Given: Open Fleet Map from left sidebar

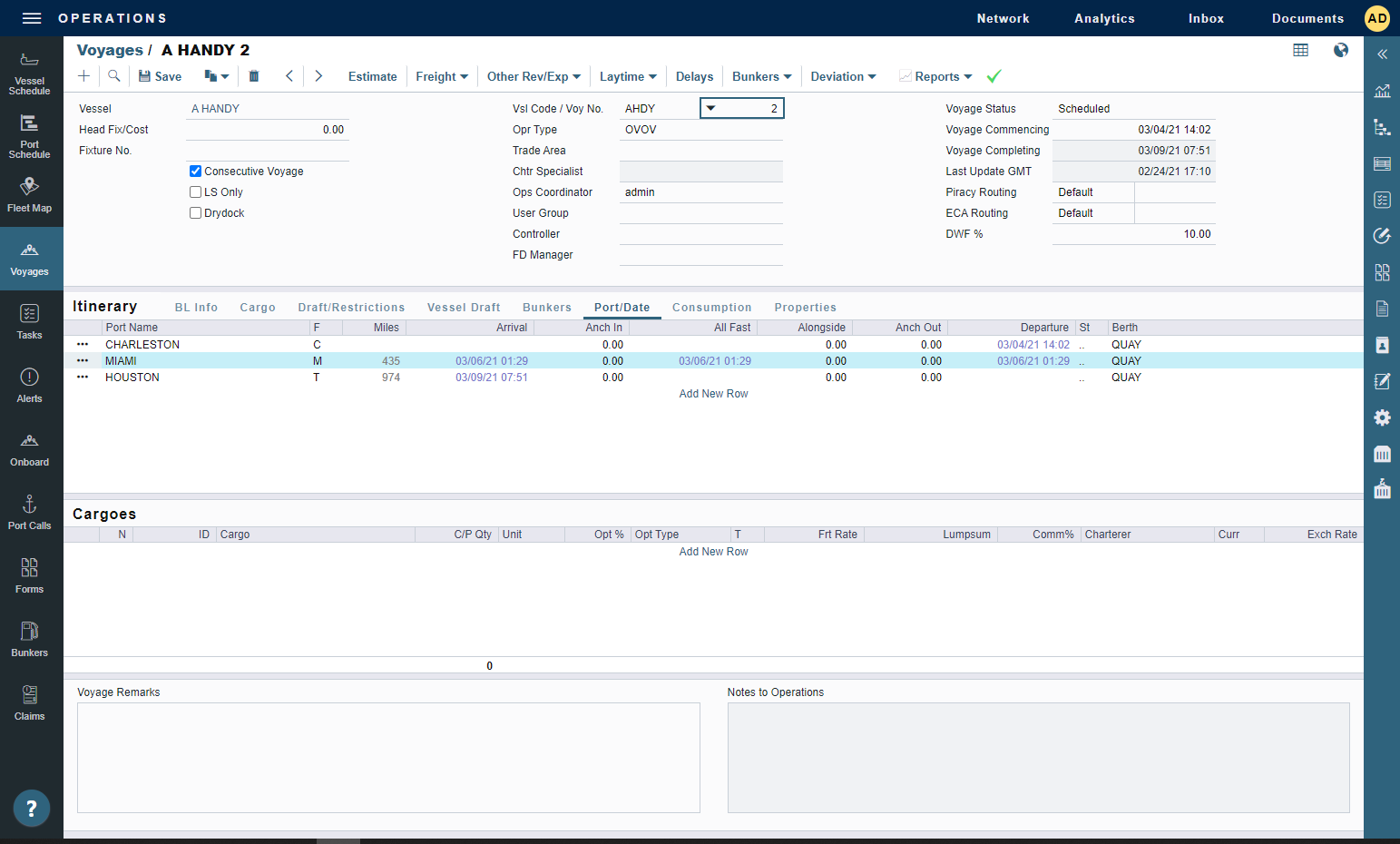Looking at the screenshot, I should click(x=30, y=195).
